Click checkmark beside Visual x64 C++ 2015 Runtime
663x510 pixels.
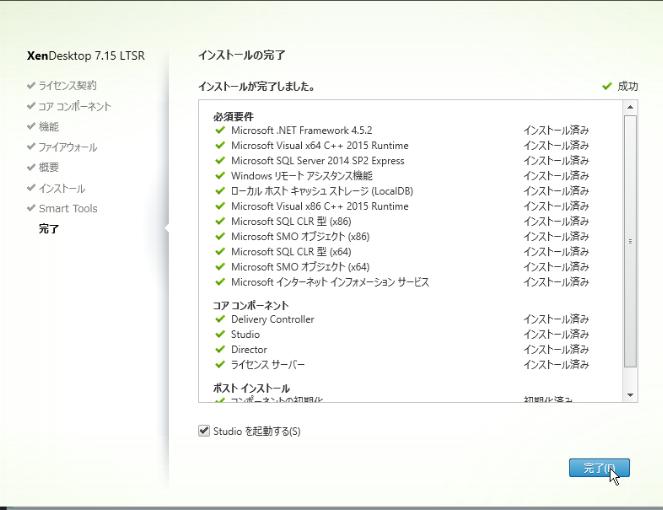[x=220, y=145]
